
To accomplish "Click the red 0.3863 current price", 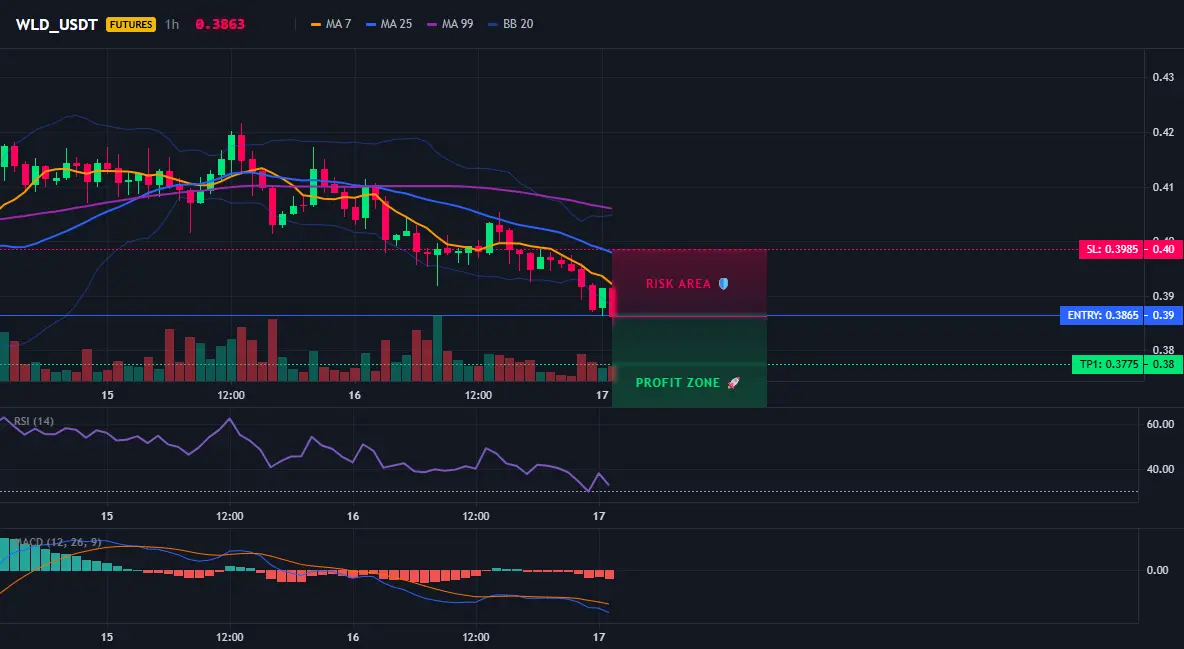I will [220, 24].
